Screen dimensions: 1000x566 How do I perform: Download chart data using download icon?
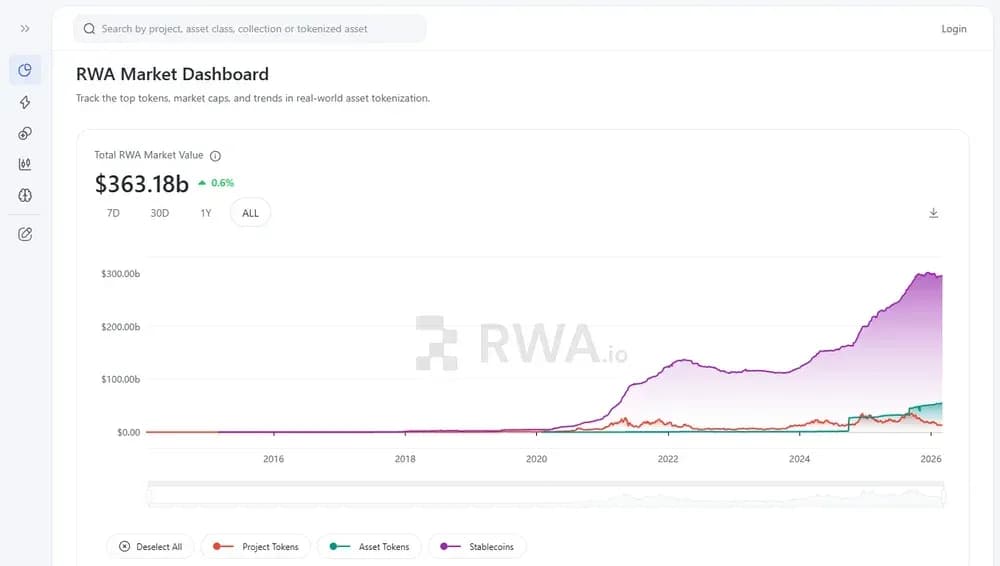(x=933, y=213)
